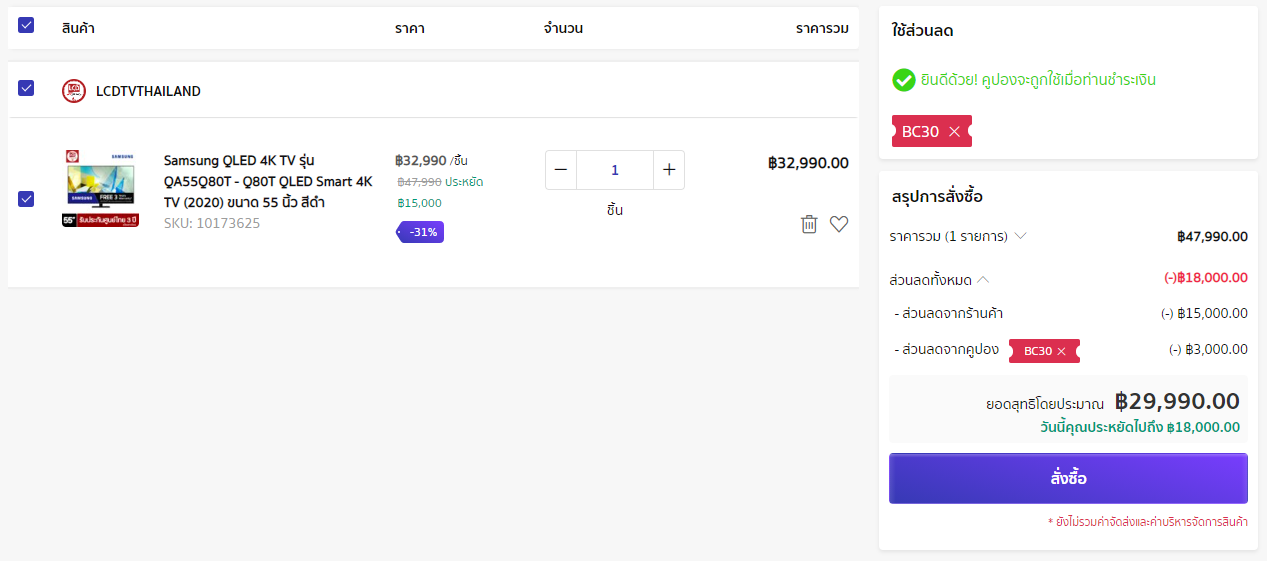The height and width of the screenshot is (561, 1267).
Task: Expand the ราคารวม (1 รายการ) chevron
Action: [x=1020, y=237]
